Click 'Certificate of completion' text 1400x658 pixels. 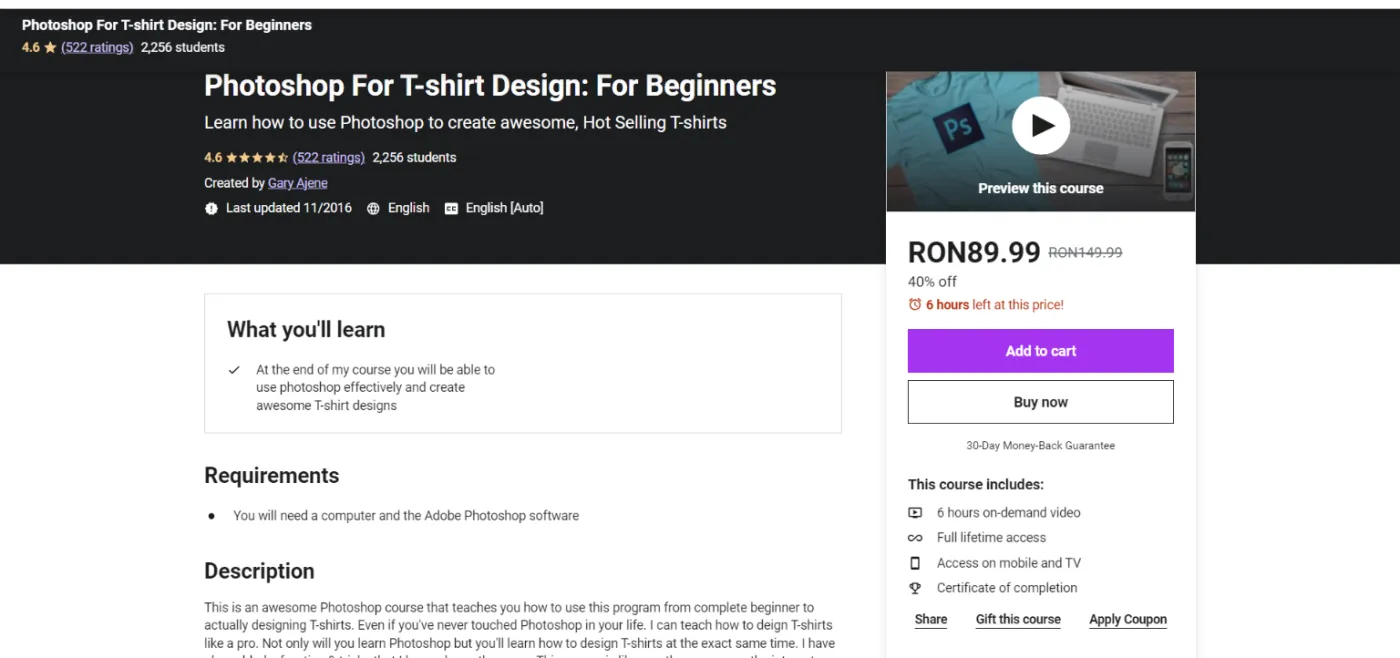click(1007, 588)
